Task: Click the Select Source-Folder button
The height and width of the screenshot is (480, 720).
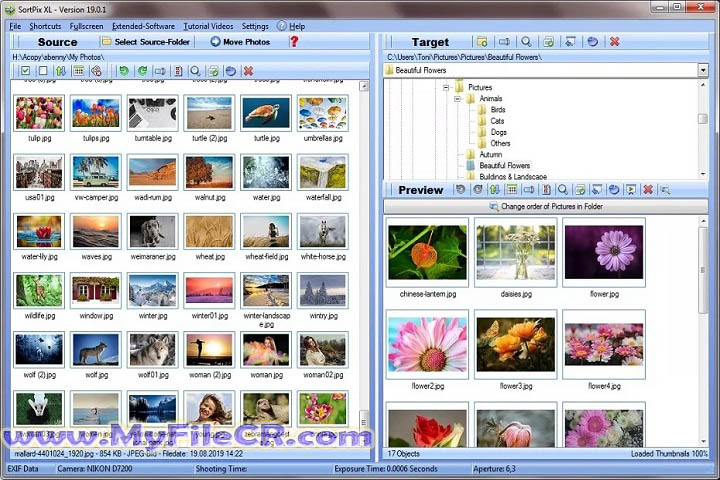Action: click(x=146, y=42)
